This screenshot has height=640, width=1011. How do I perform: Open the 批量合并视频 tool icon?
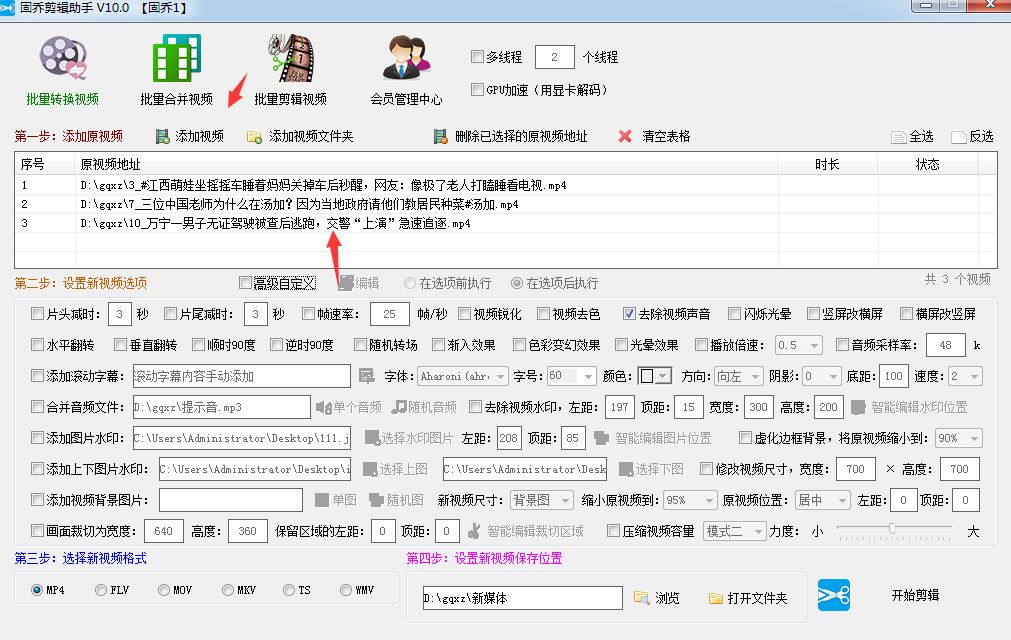click(176, 58)
